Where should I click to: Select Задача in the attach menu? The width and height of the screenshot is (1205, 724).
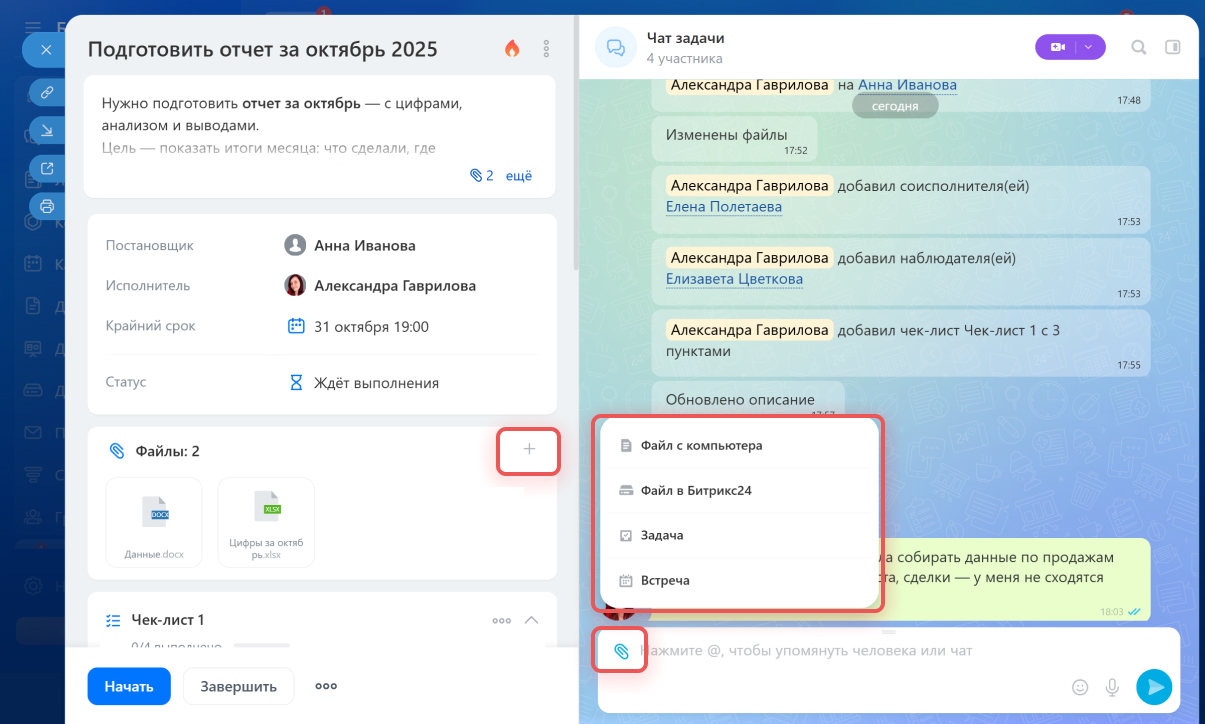(x=662, y=535)
